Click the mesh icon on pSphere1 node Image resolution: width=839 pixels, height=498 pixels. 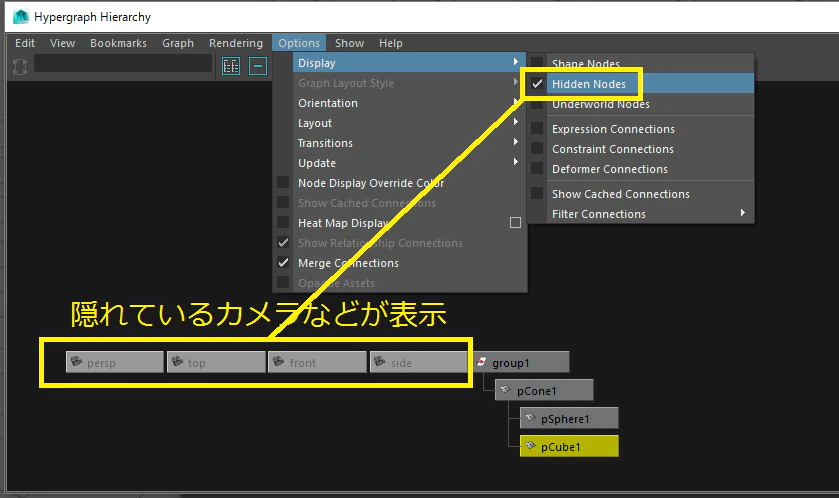click(x=530, y=418)
